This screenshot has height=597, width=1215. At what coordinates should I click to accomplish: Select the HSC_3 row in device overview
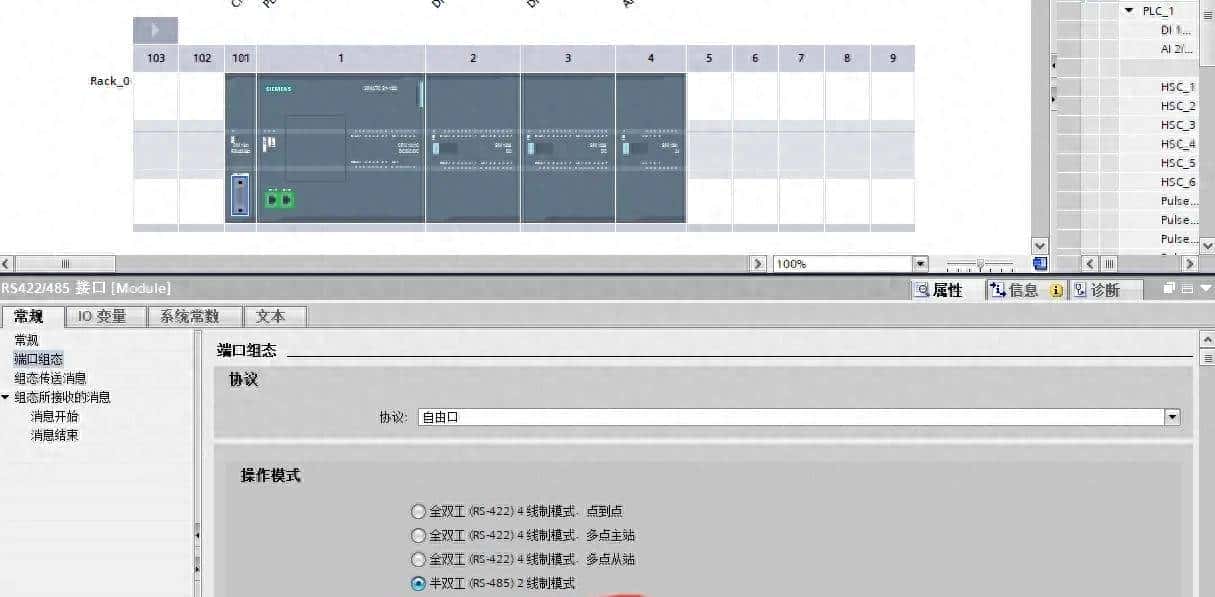click(x=1177, y=125)
